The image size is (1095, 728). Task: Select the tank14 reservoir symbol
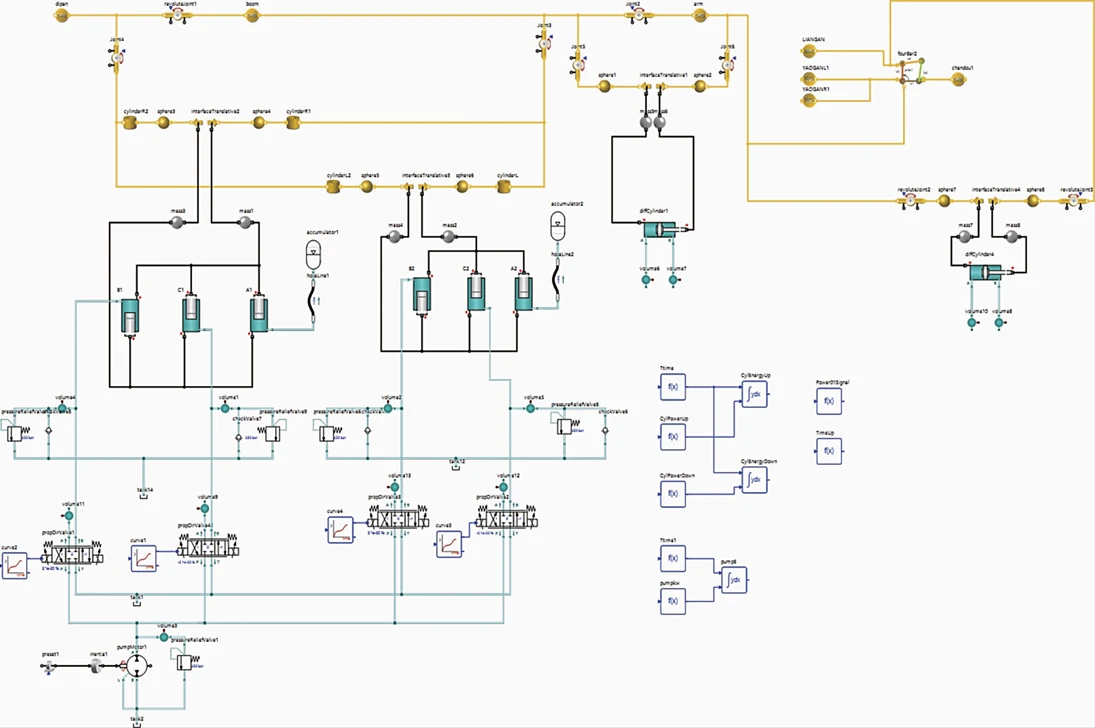pos(143,496)
